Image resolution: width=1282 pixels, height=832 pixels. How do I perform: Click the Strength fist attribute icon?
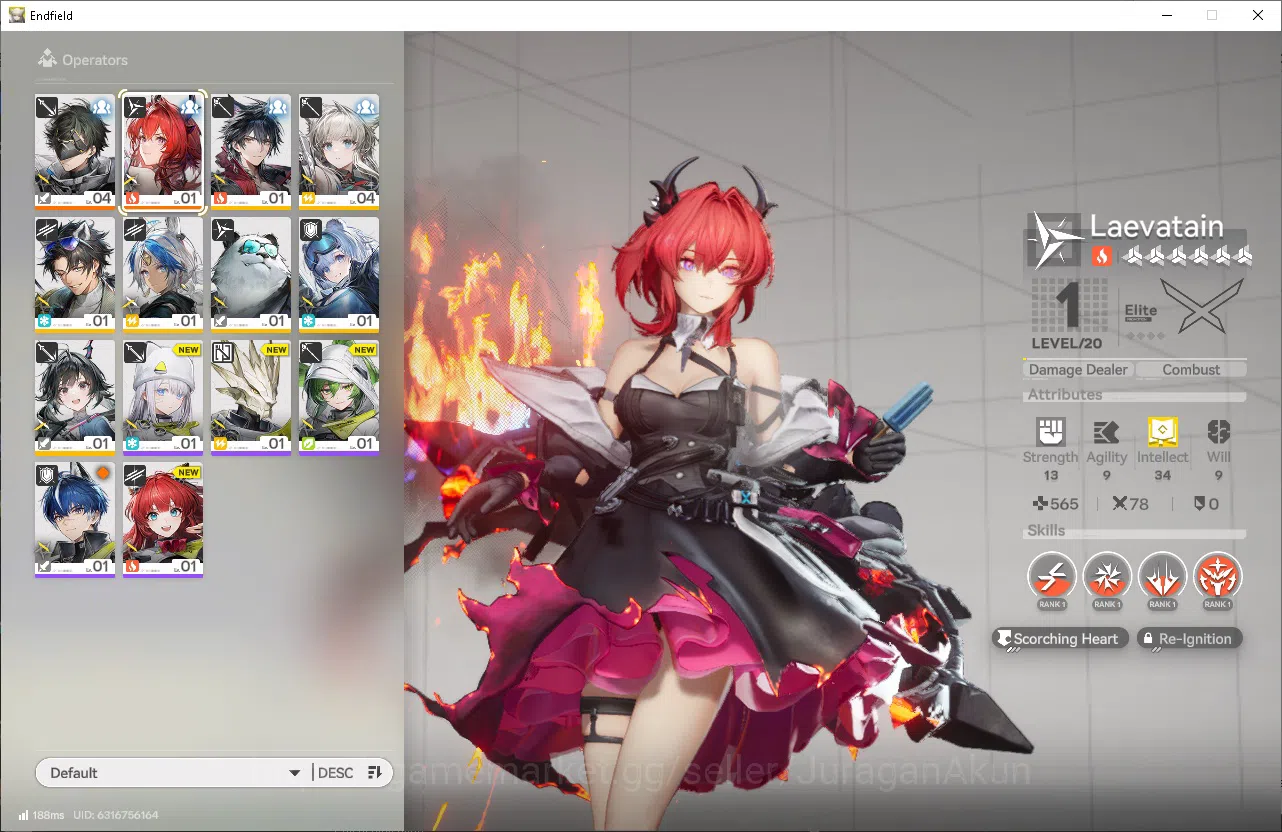pos(1050,432)
